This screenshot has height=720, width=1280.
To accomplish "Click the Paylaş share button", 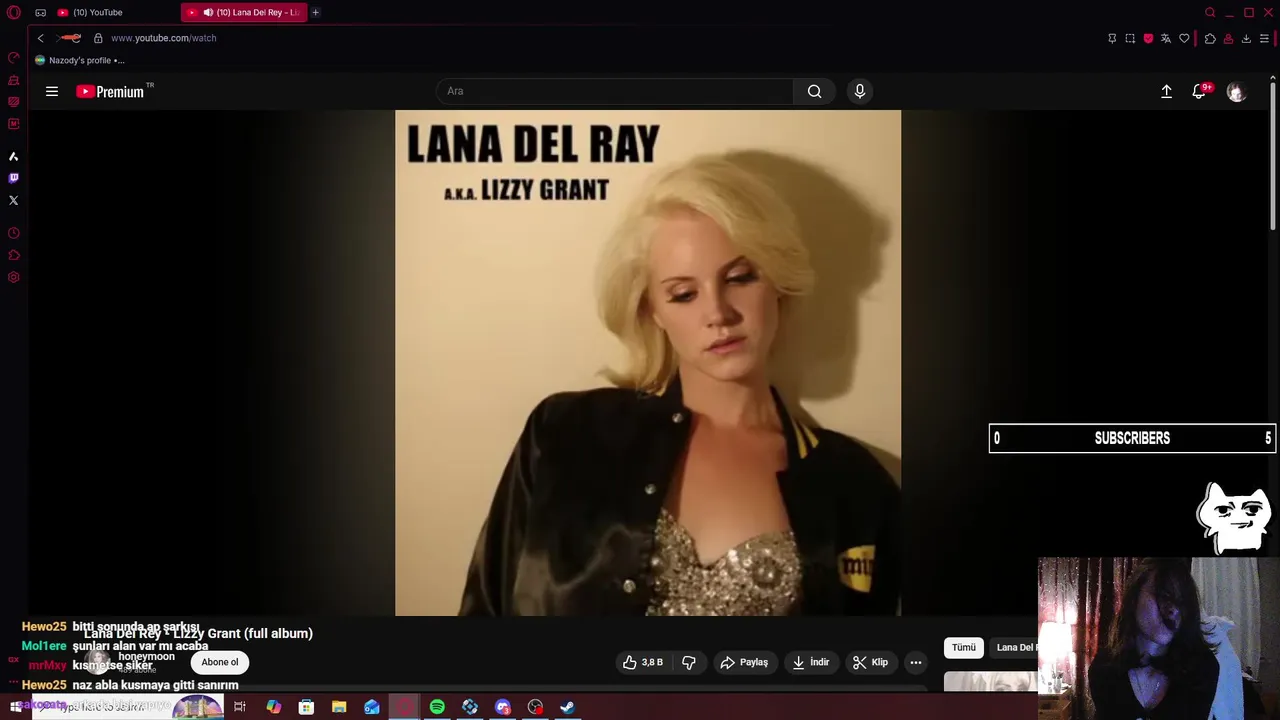I will [x=744, y=662].
